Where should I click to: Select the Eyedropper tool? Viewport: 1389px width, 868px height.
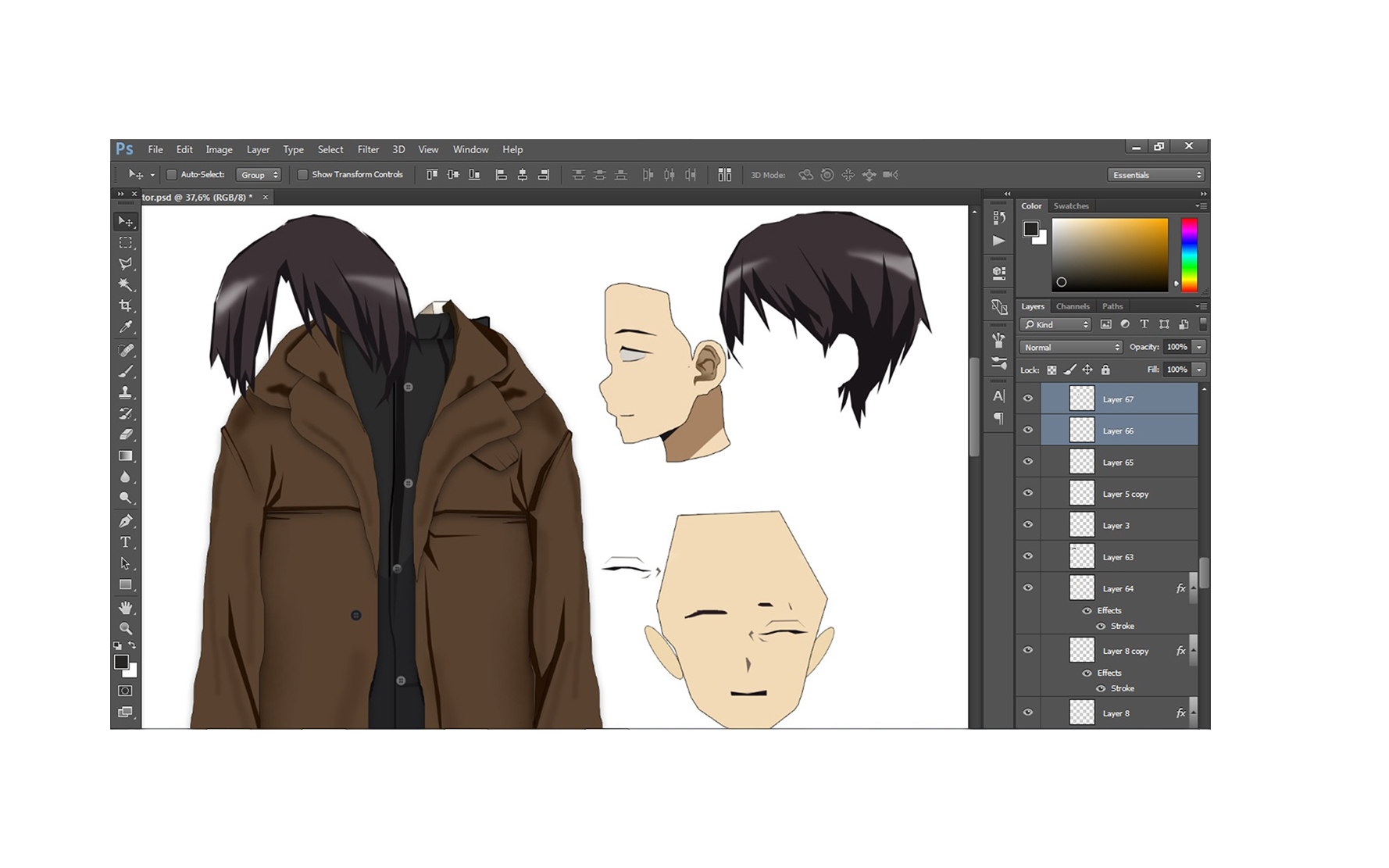[126, 327]
